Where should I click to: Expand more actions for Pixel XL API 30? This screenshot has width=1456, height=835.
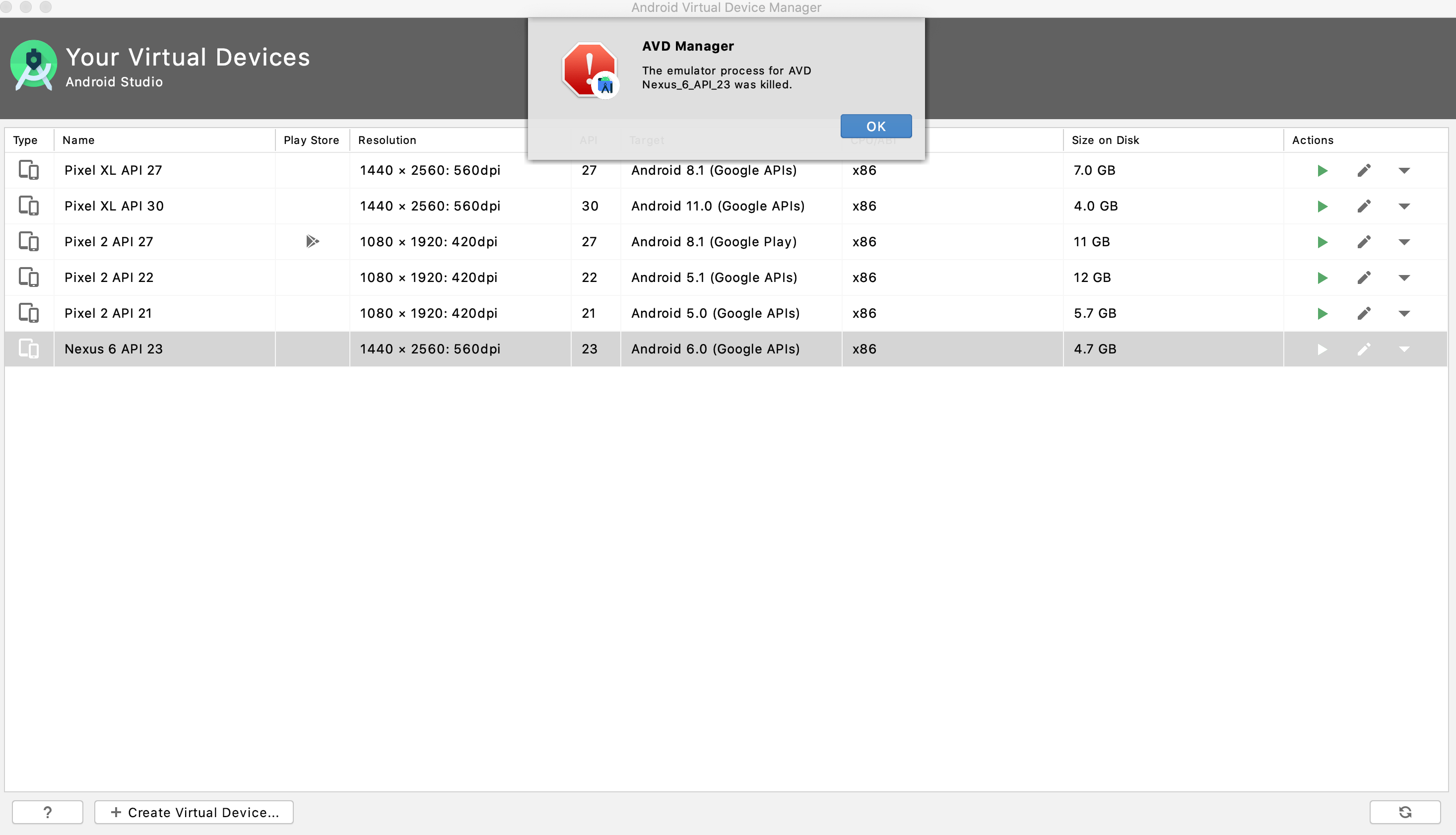[1404, 207]
